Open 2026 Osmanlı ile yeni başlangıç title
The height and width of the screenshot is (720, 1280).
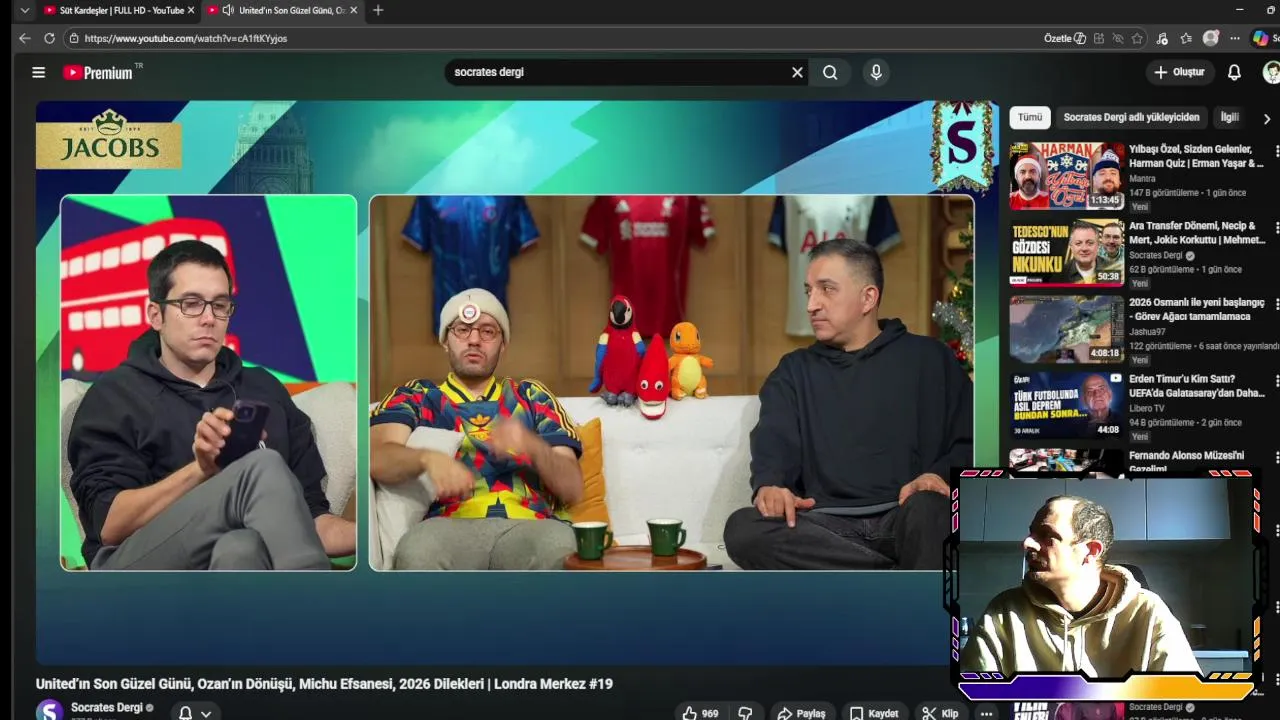pos(1197,309)
